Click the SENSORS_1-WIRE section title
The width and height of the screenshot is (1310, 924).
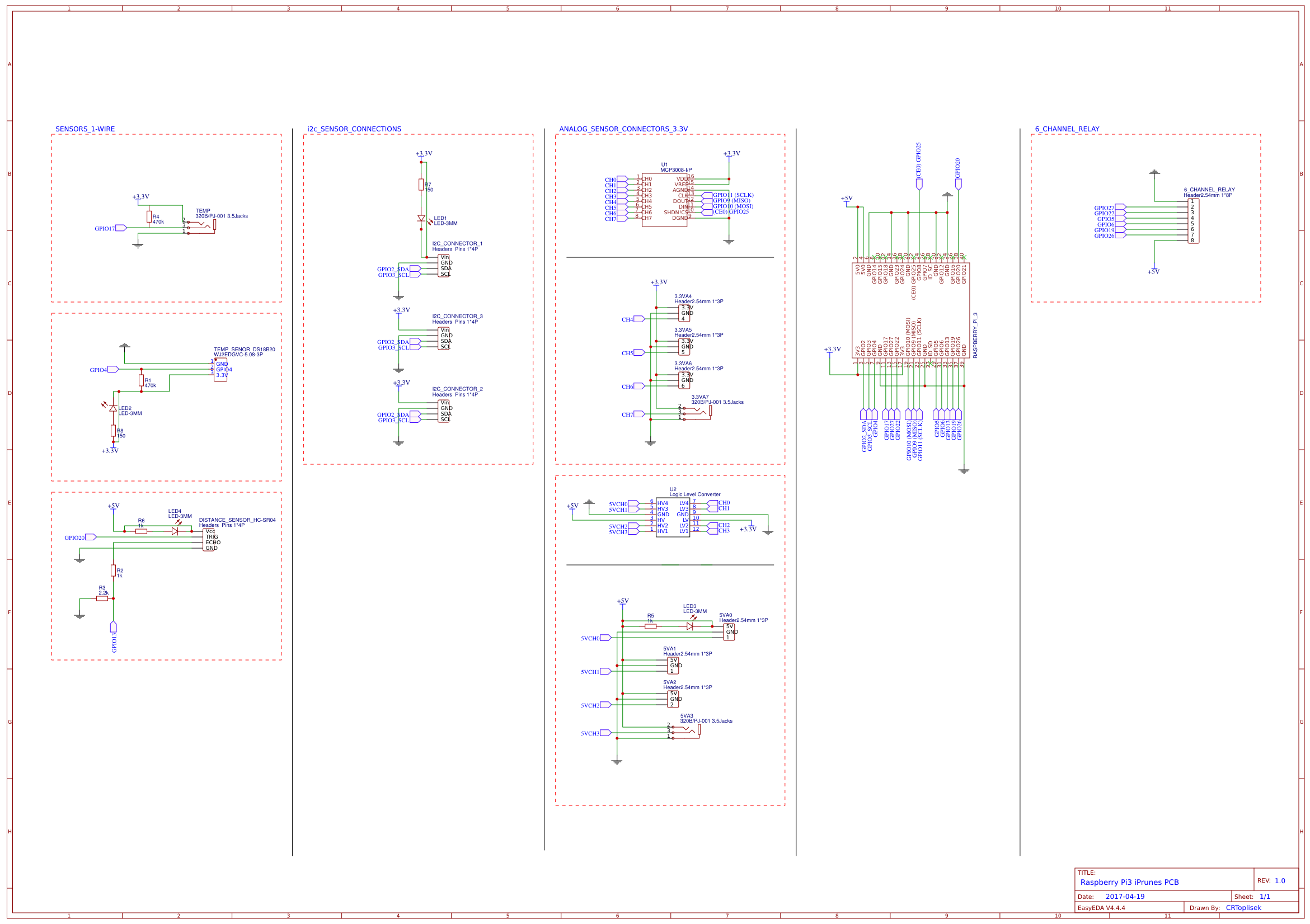coord(84,129)
